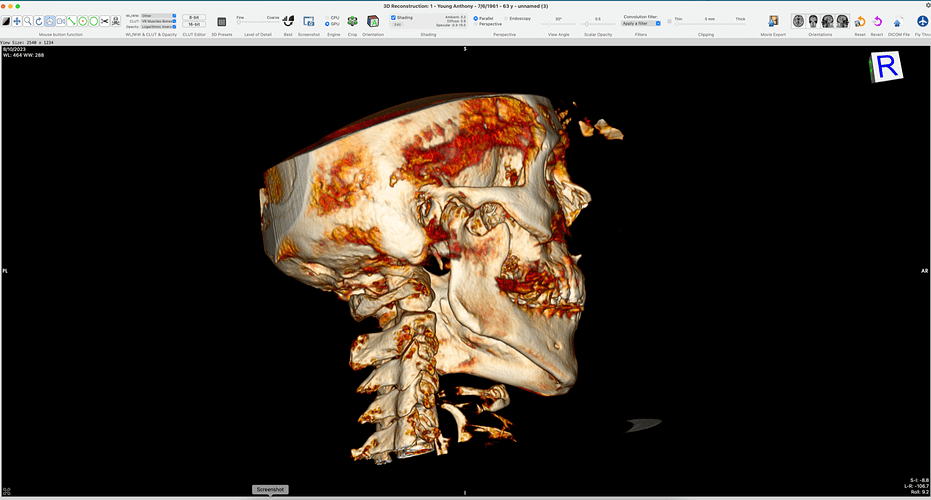Select the 3D rotate tool
Image resolution: width=931 pixels, height=500 pixels.
[x=50, y=21]
